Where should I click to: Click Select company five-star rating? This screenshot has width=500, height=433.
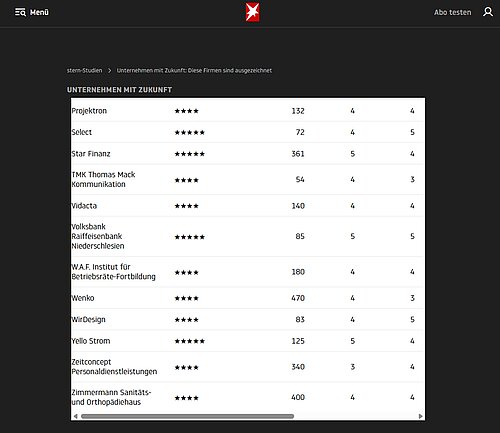click(190, 132)
